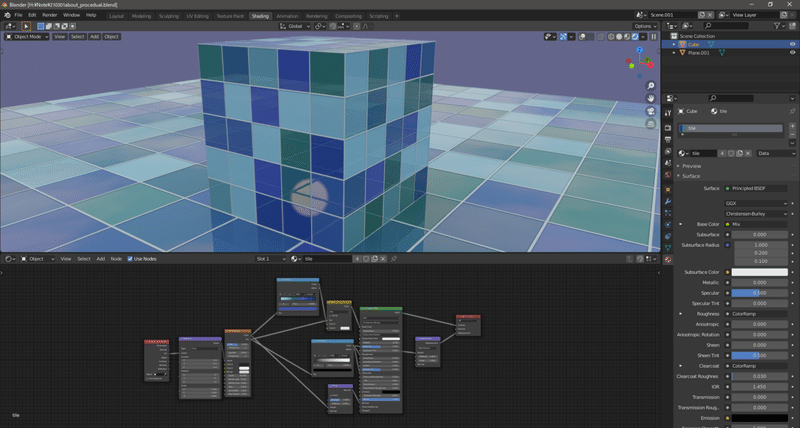Screen dimensions: 800x428
Task: Click the Node menu in shader editor
Action: click(x=116, y=259)
